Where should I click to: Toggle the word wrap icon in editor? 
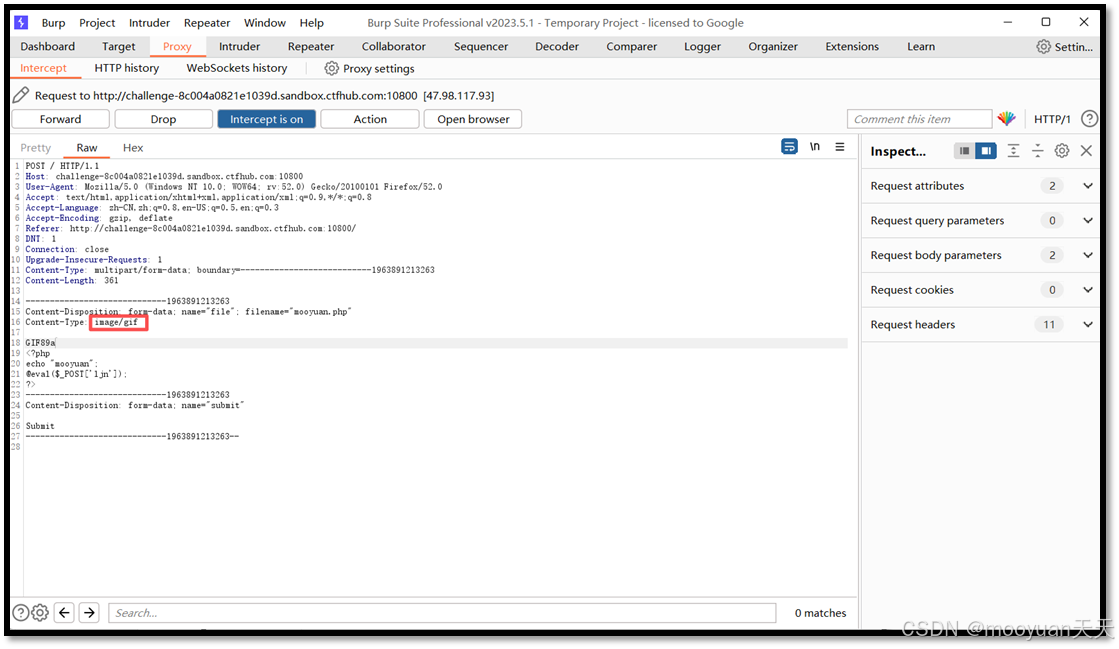[789, 146]
